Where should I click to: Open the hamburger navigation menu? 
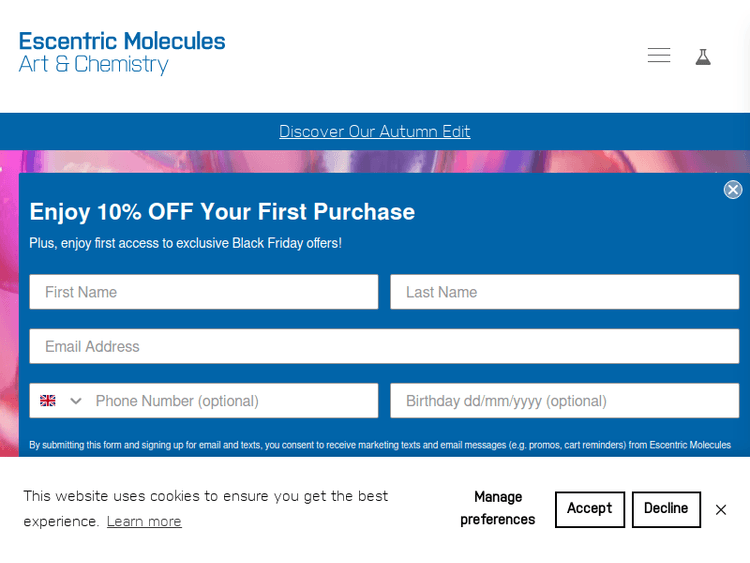tap(659, 56)
